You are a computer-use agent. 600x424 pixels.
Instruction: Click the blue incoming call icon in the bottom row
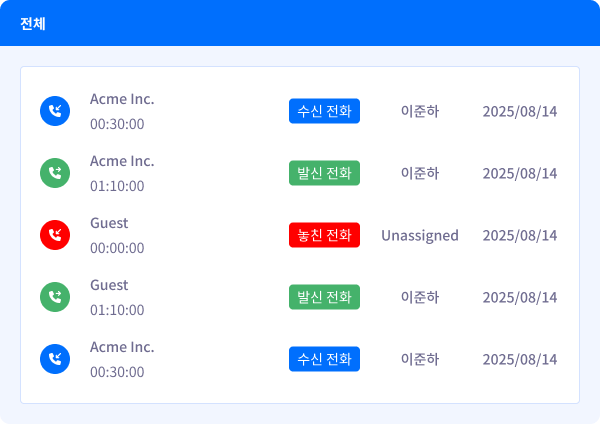click(54, 359)
